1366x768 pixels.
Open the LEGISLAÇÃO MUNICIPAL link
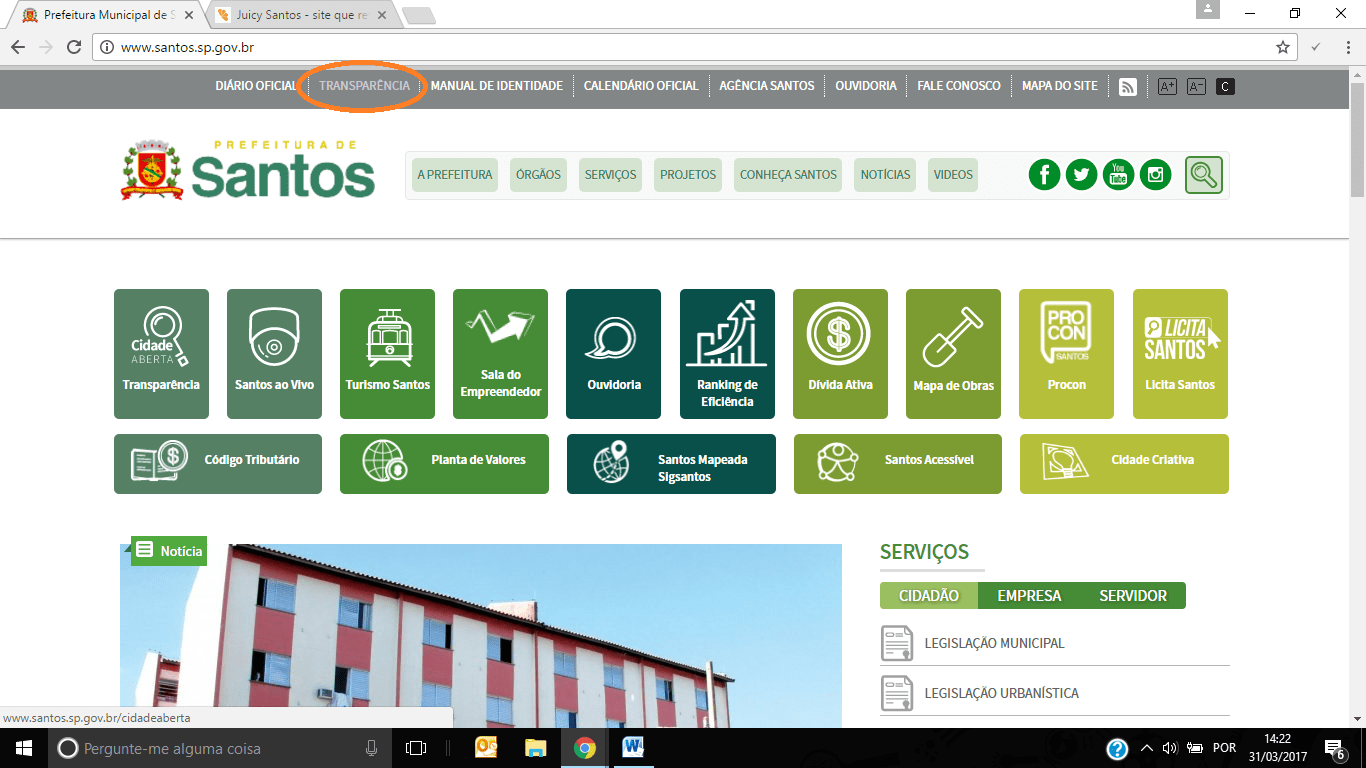pos(994,644)
